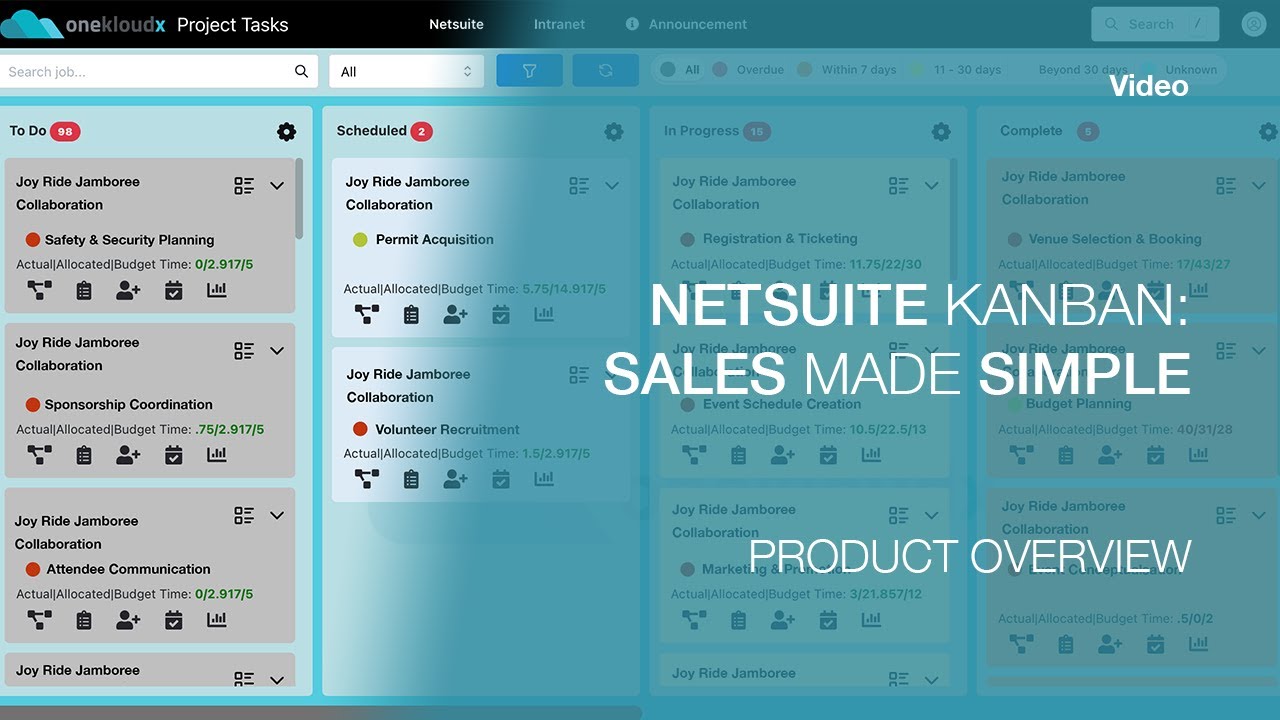Screen dimensions: 1280x720
Task: Click red status dot on Volunteer Recruitment
Action: (x=360, y=429)
